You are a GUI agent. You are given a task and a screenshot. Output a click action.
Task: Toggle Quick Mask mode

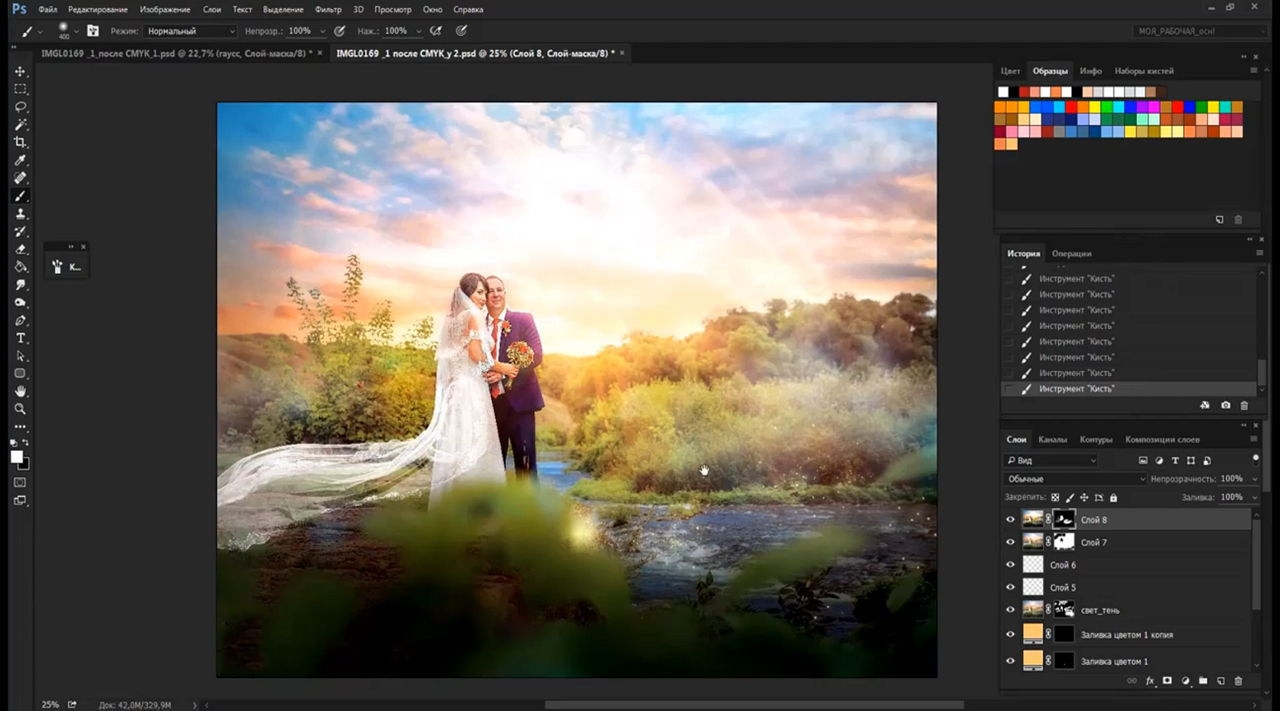coord(20,483)
